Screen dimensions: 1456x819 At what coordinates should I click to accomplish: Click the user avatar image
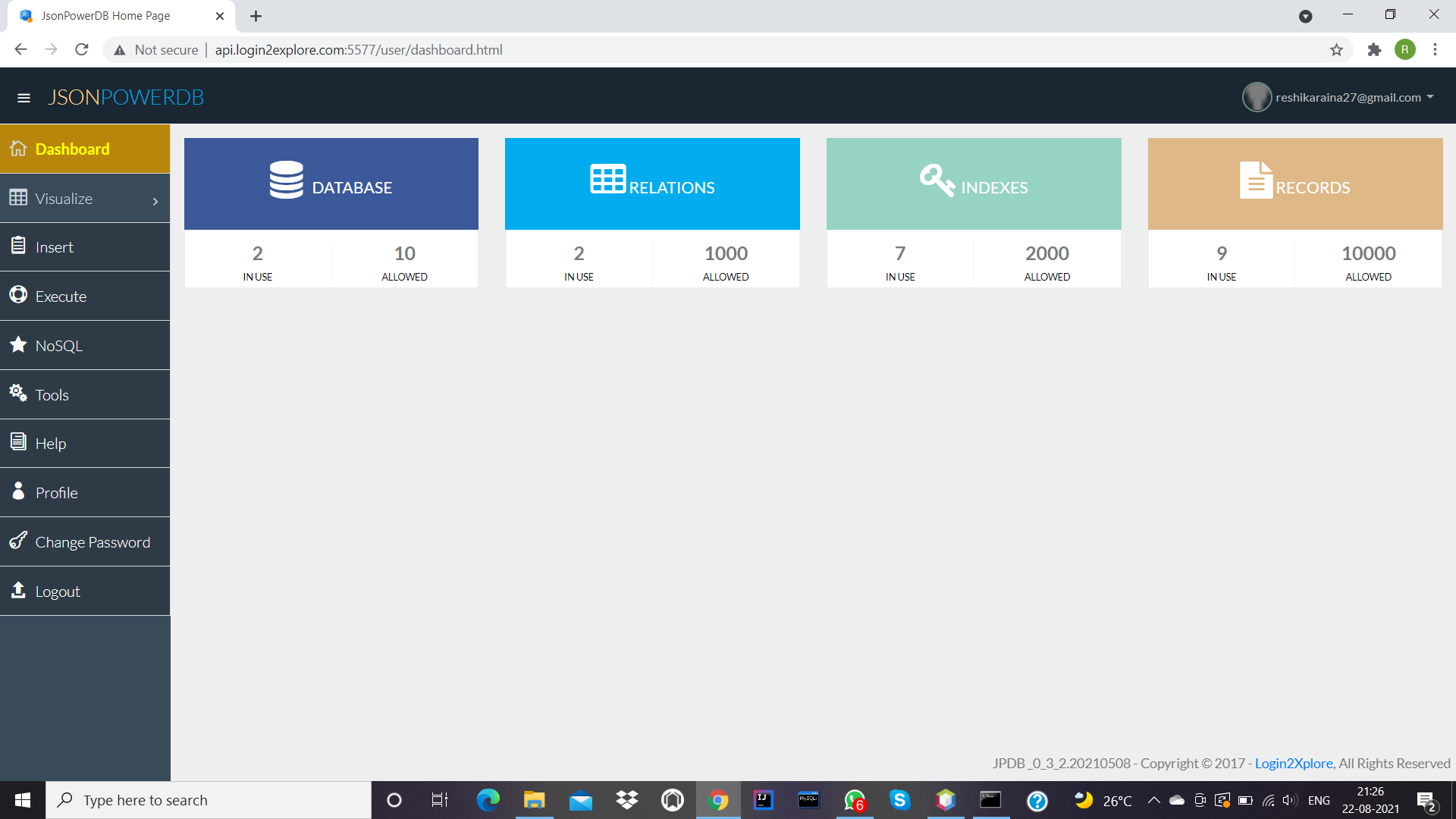click(1257, 97)
